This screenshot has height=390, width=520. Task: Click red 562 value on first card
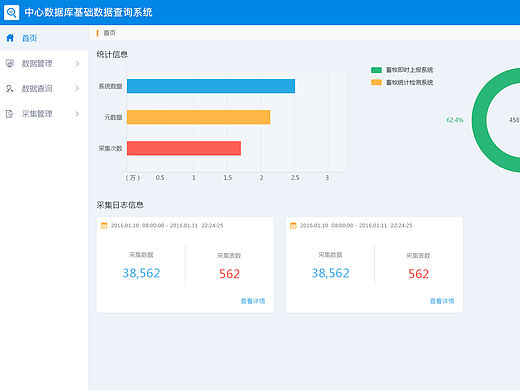point(229,274)
